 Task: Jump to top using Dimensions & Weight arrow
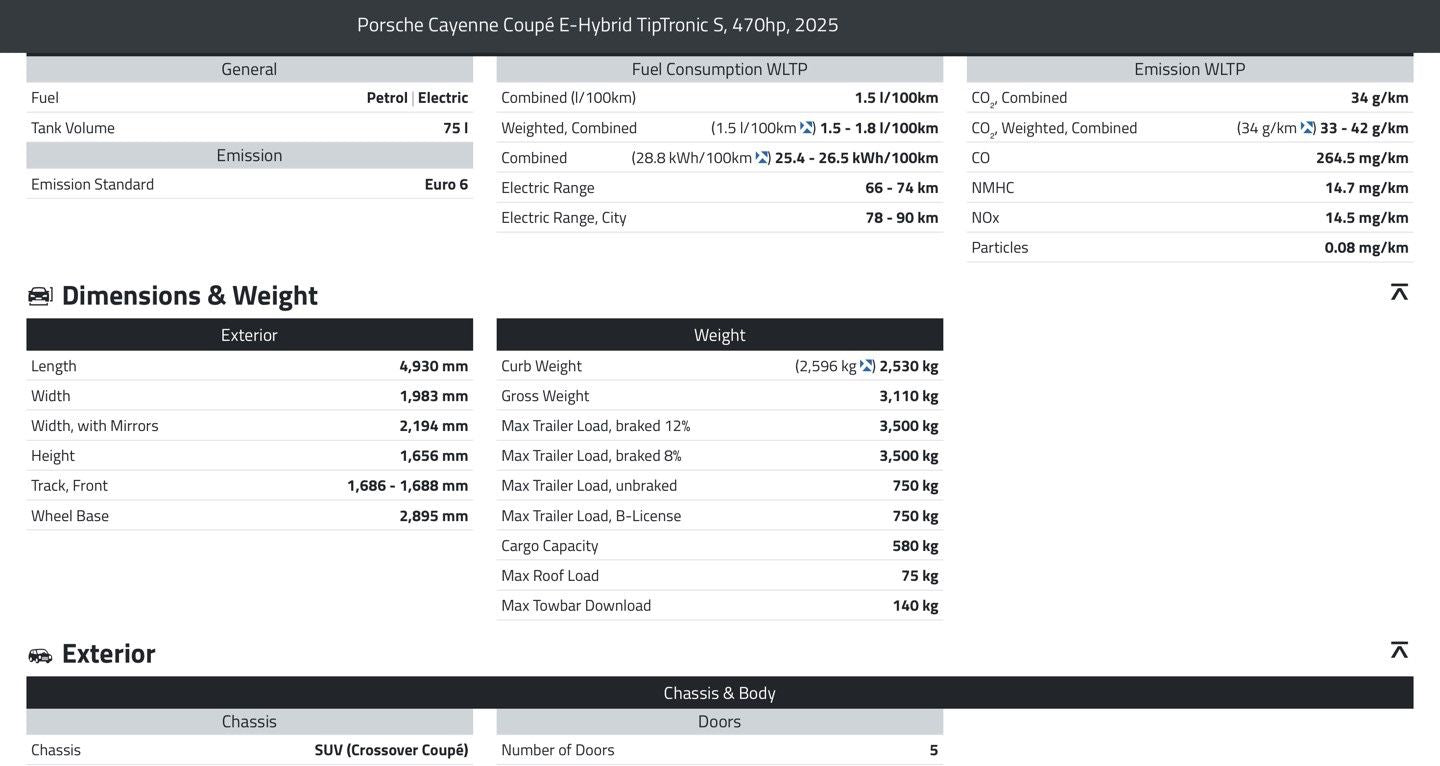coord(1399,292)
